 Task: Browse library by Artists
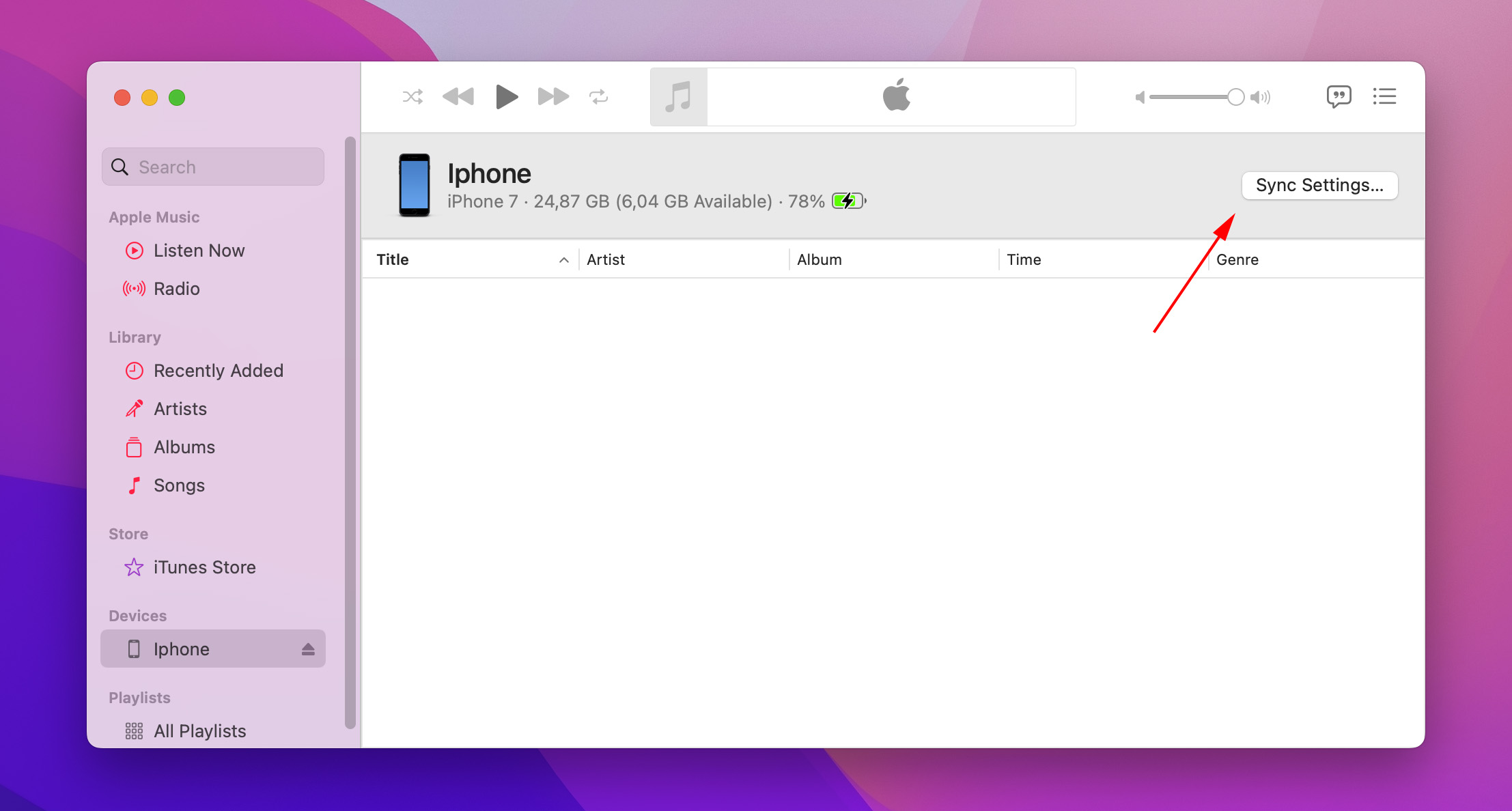click(x=213, y=409)
